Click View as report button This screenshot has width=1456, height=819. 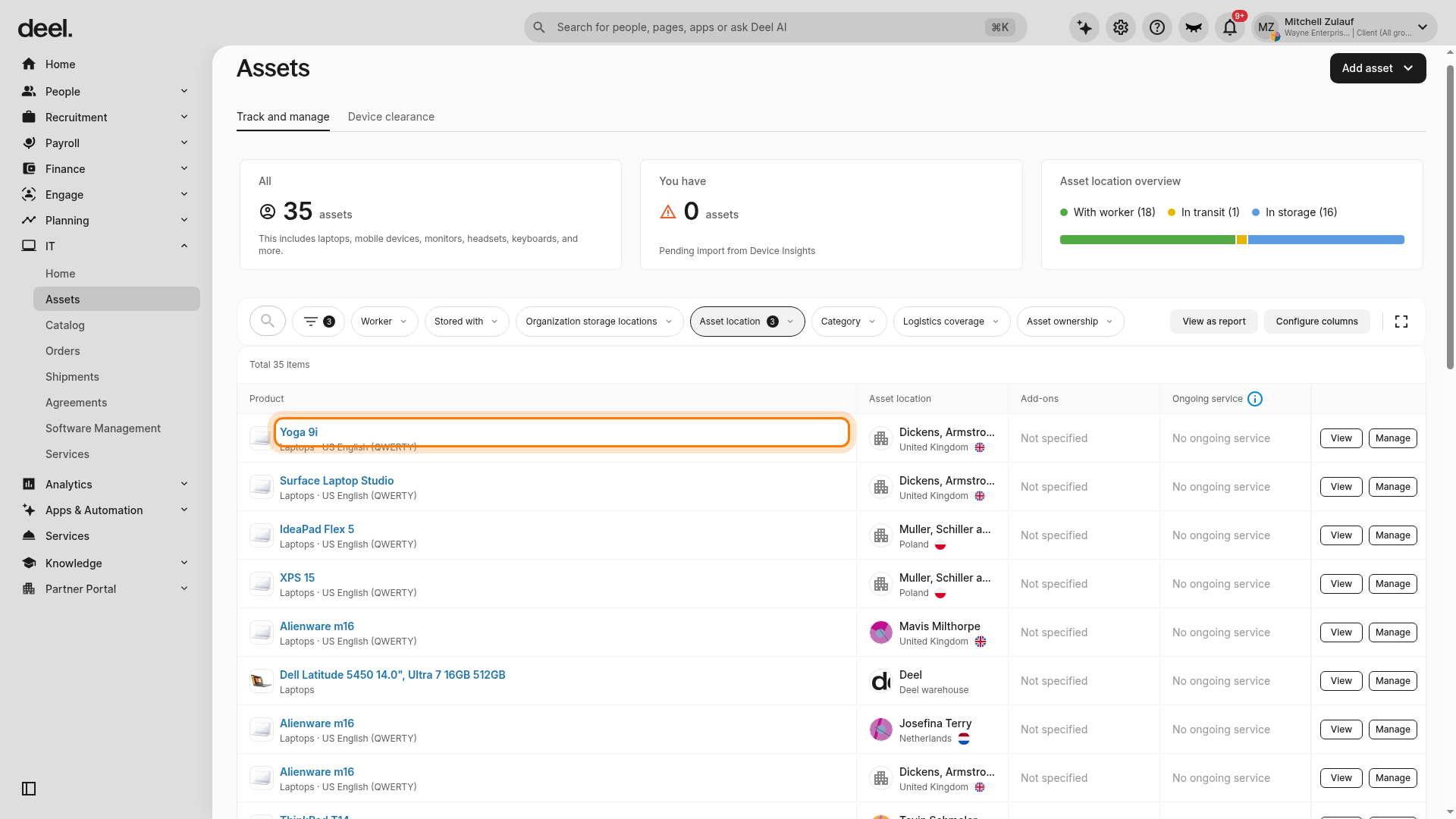pos(1214,322)
